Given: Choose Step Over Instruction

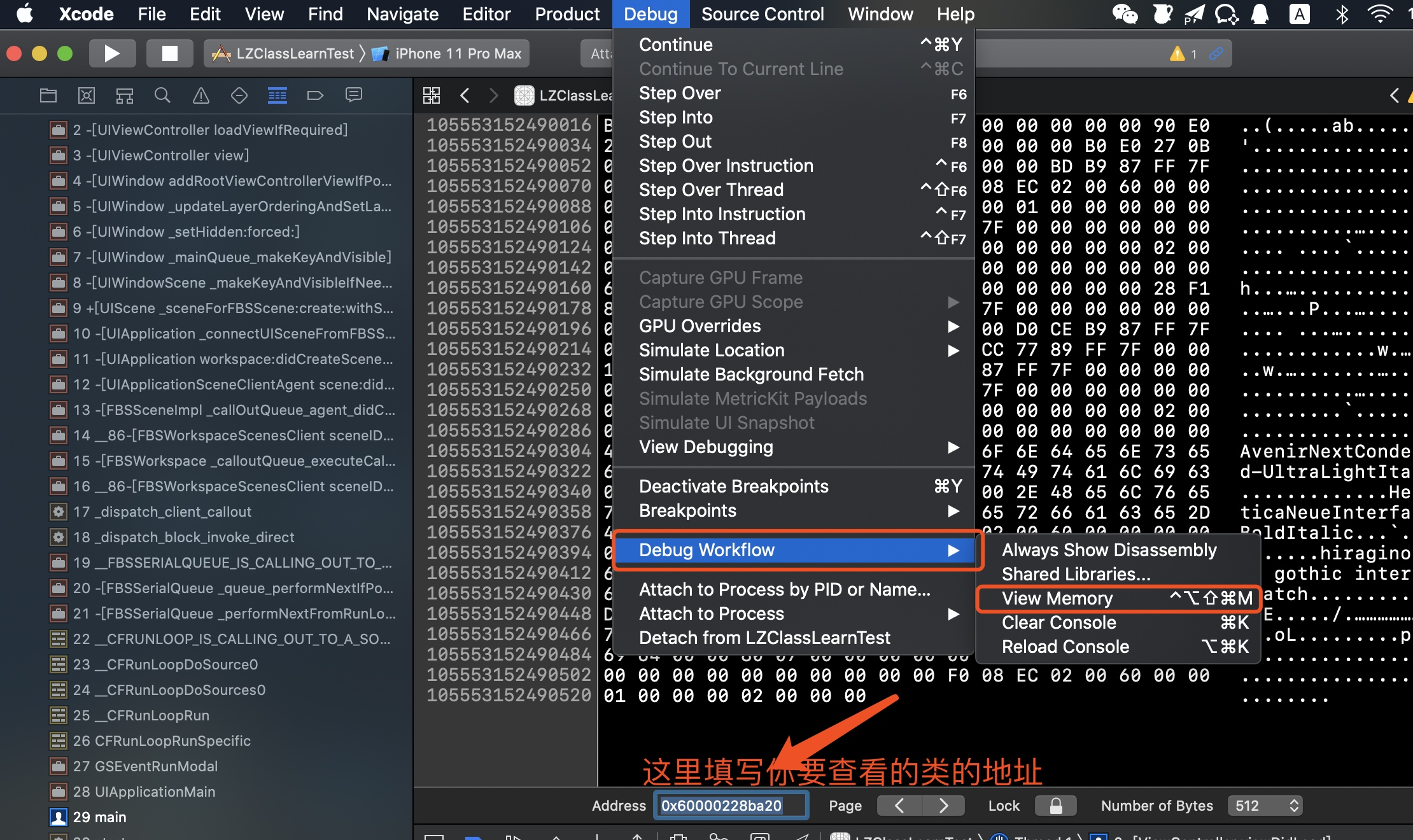Looking at the screenshot, I should coord(794,165).
